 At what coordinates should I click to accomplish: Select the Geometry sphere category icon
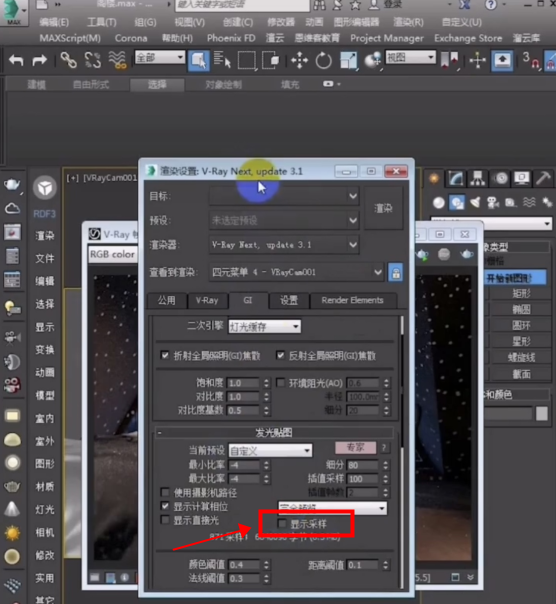click(x=438, y=203)
